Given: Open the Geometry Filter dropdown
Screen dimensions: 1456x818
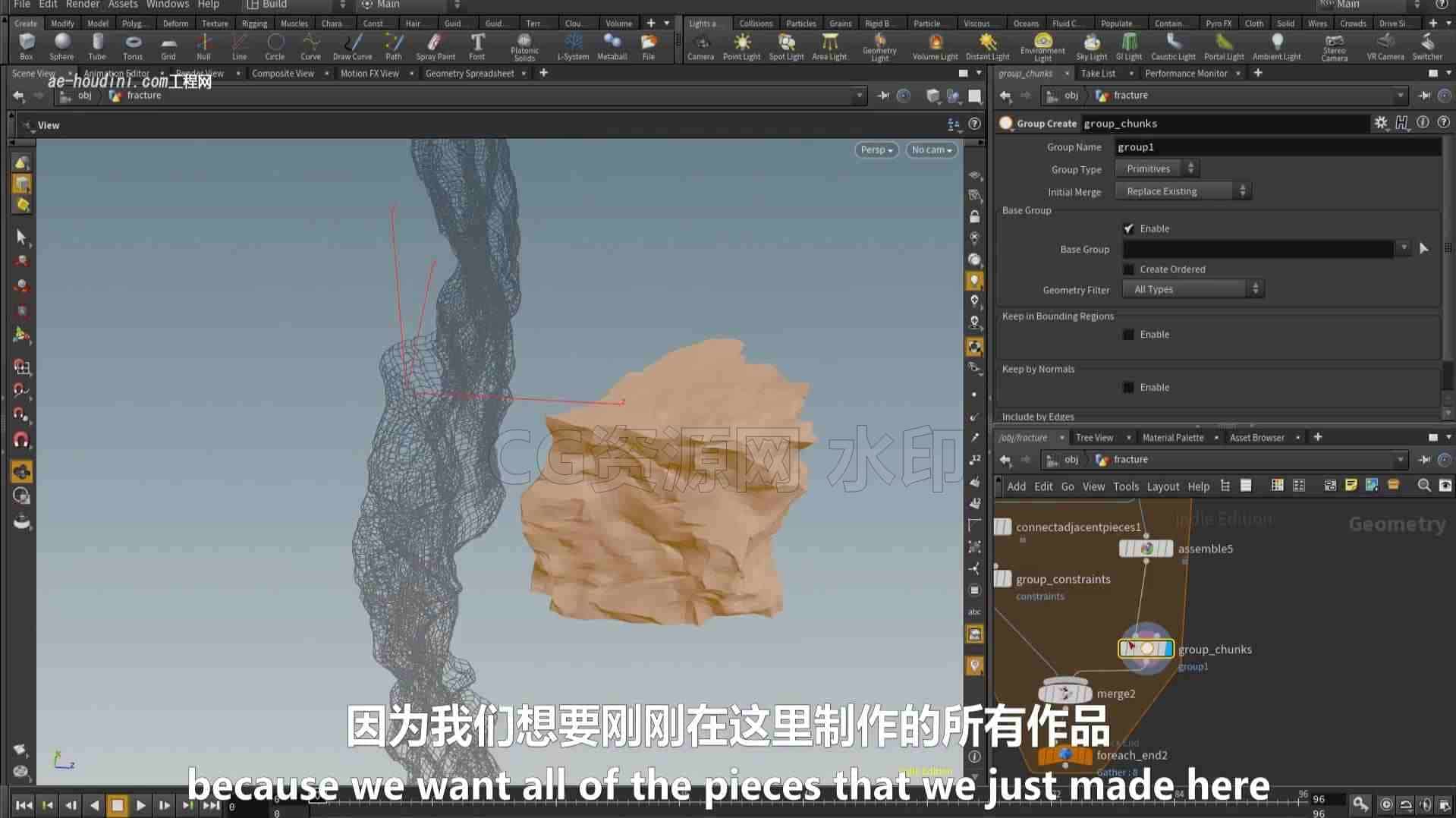Looking at the screenshot, I should 1193,289.
